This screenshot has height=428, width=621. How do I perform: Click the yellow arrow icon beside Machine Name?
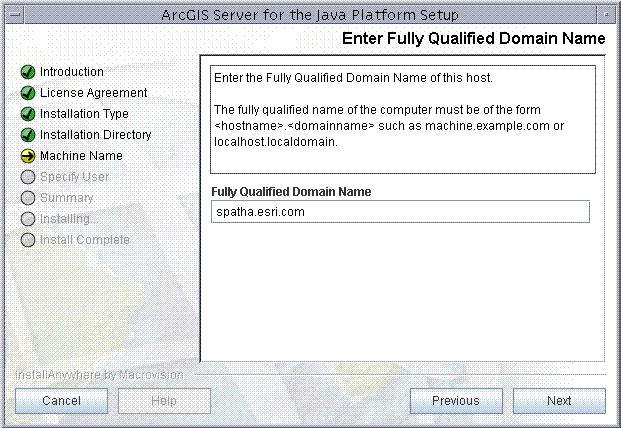[28, 156]
